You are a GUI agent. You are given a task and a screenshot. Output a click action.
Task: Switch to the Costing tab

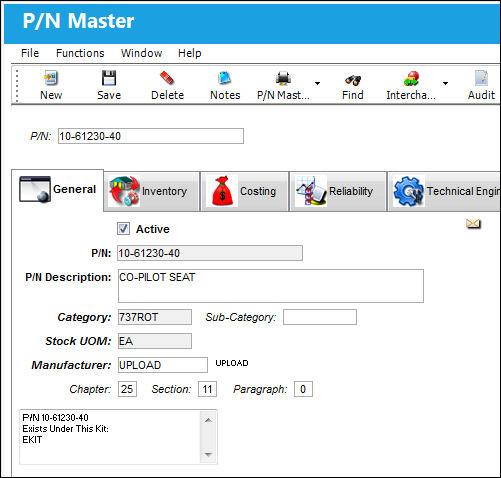point(244,191)
